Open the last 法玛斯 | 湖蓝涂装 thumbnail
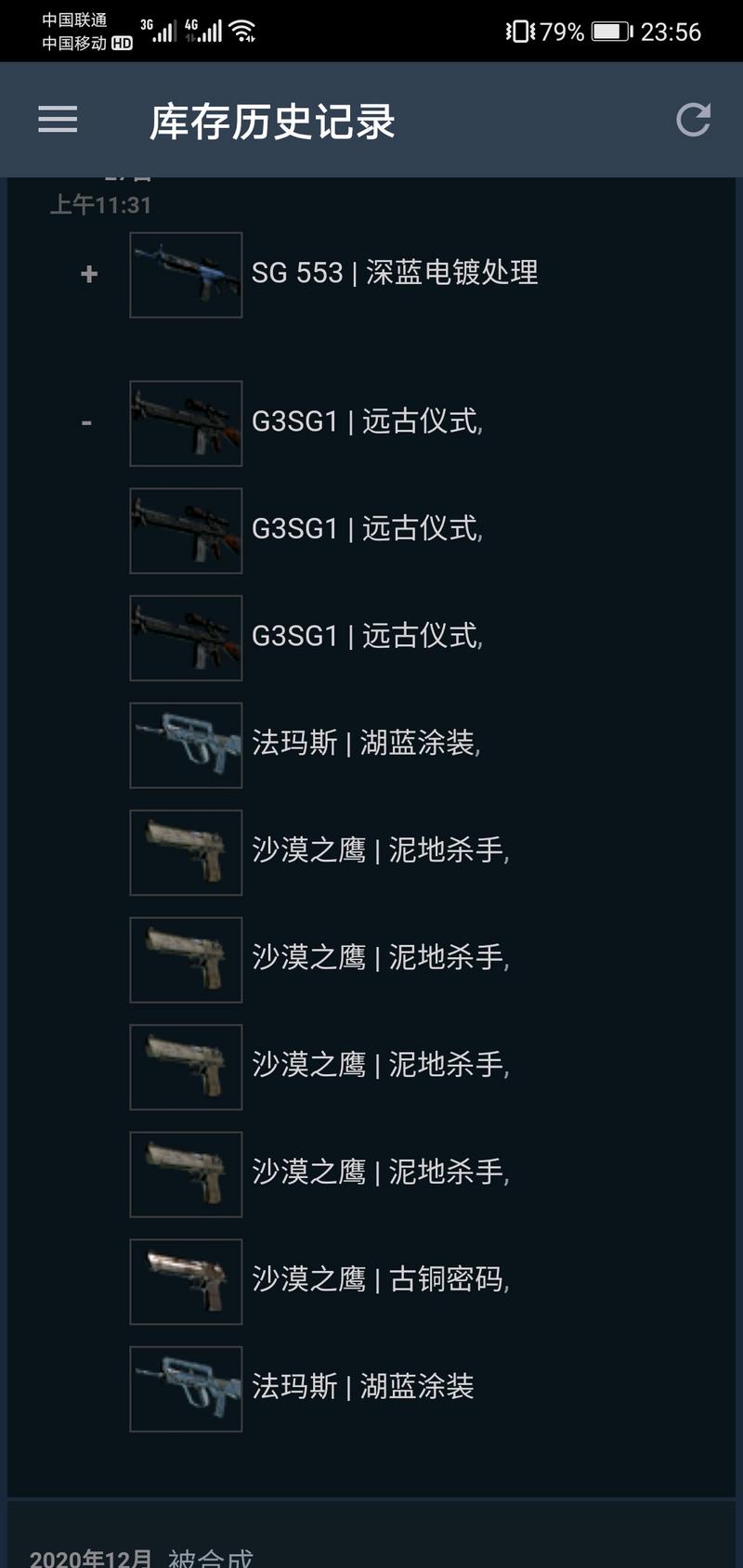Screen dimensions: 743x1568 tap(186, 1389)
